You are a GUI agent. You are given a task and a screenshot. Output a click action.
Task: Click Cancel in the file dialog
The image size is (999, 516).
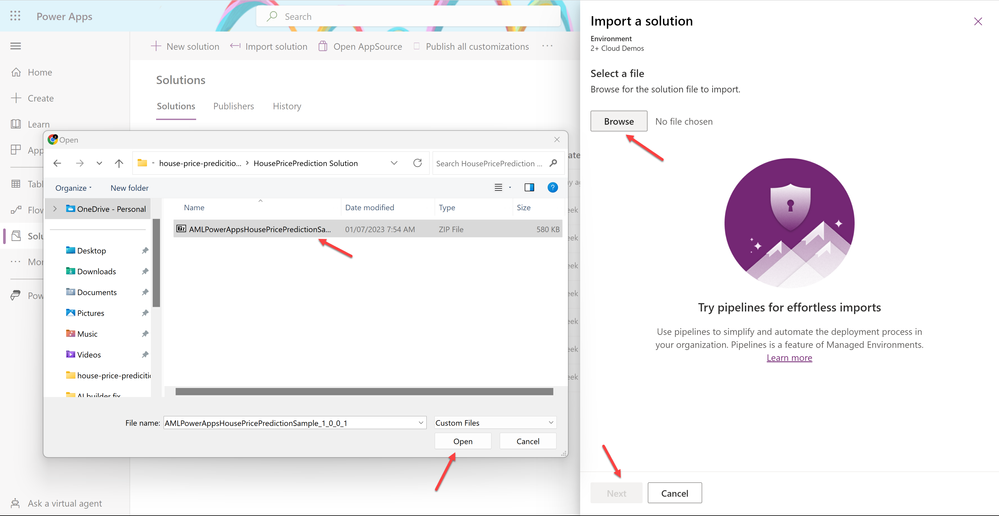528,441
